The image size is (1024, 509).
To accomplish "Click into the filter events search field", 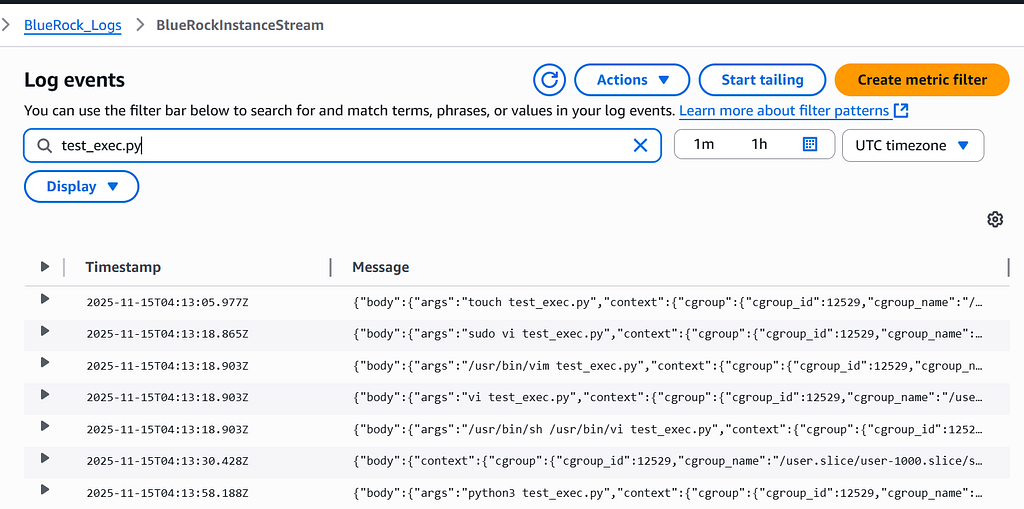I will tap(342, 146).
